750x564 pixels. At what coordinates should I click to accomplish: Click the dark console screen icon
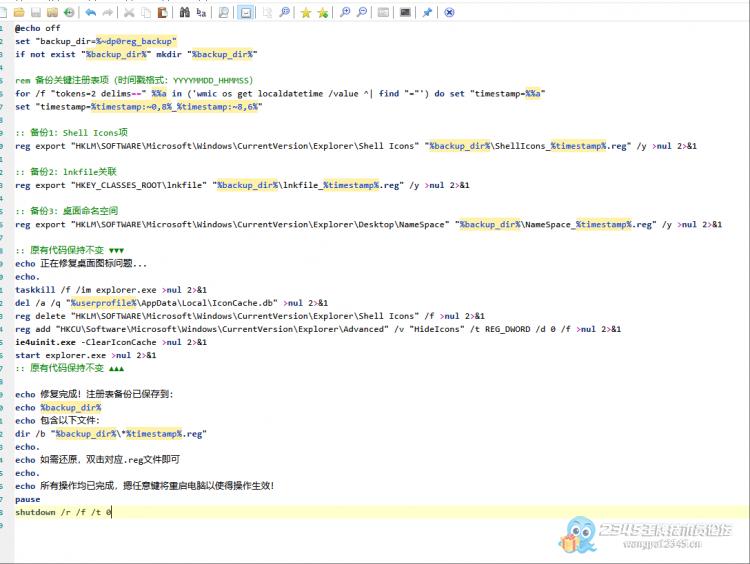click(405, 12)
